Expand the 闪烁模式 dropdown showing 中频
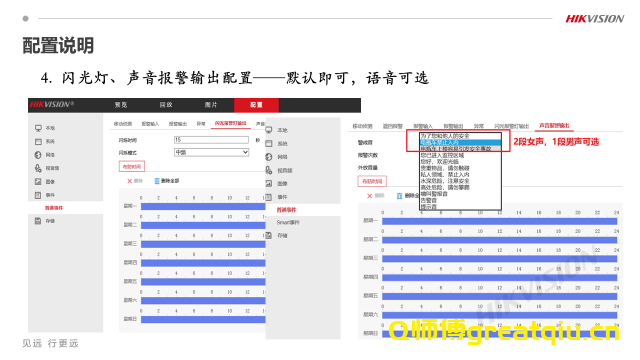640x360 pixels. pos(211,152)
